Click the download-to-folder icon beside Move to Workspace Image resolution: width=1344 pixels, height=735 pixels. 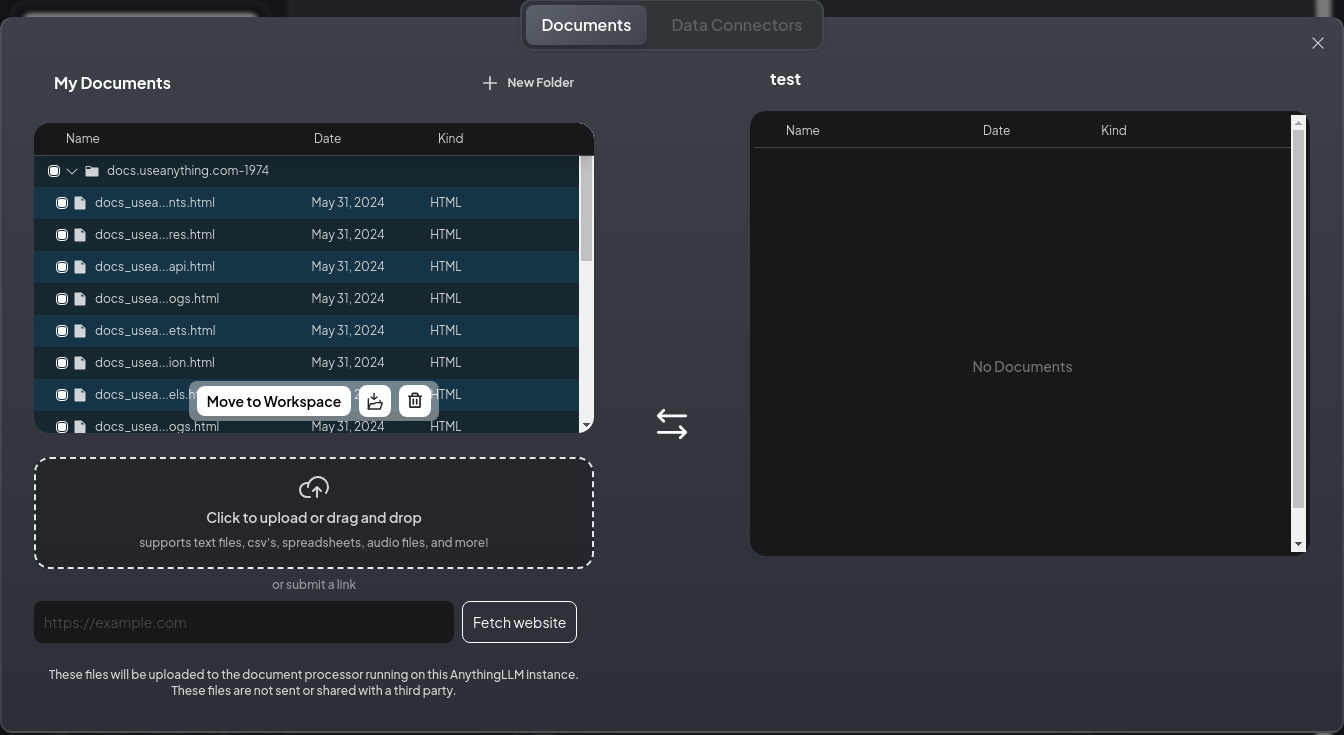point(375,401)
